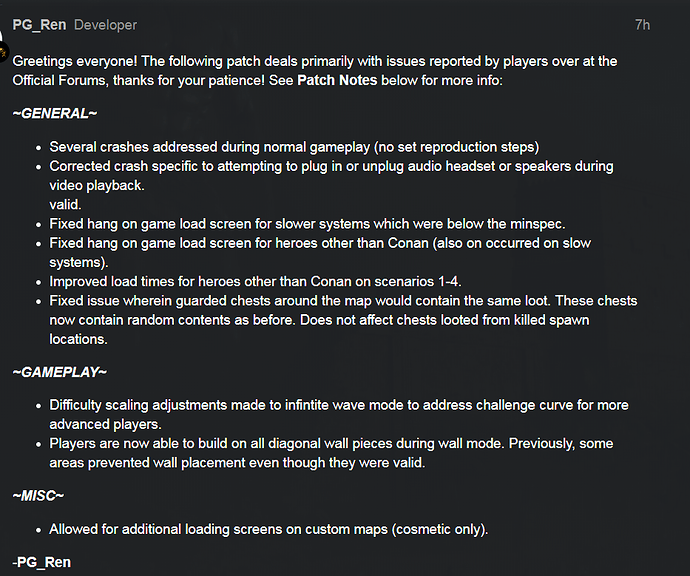
Task: Click the -PG_Ren signature at bottom
Action: coord(41,562)
